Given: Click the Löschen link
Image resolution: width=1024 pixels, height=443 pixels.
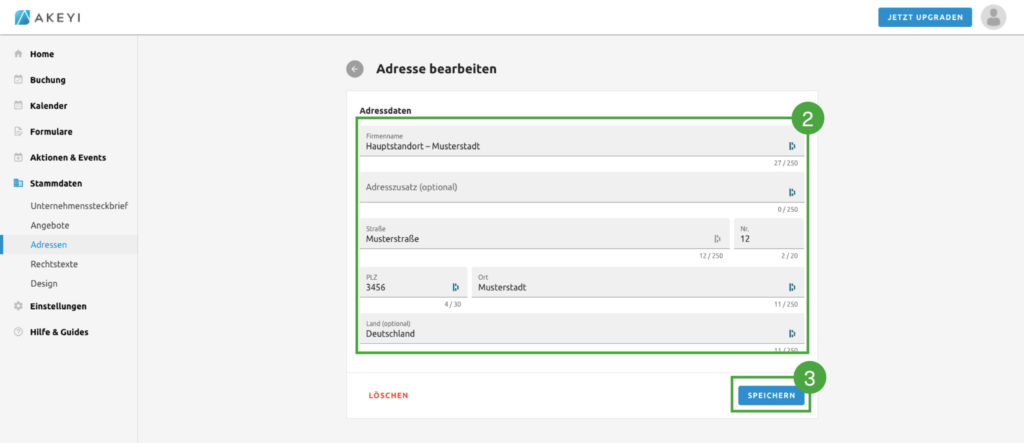Looking at the screenshot, I should click(x=388, y=396).
